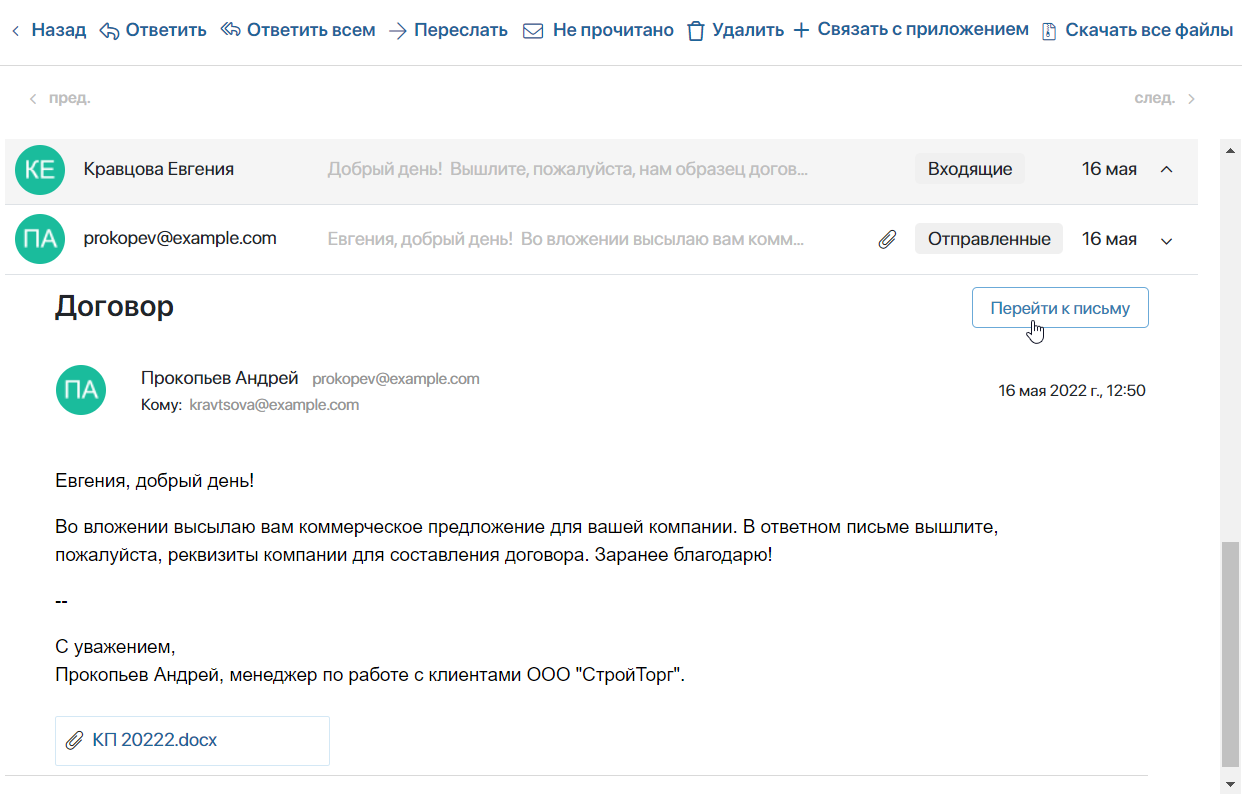Click the greeting Евгения, добрый день!

[x=155, y=481]
